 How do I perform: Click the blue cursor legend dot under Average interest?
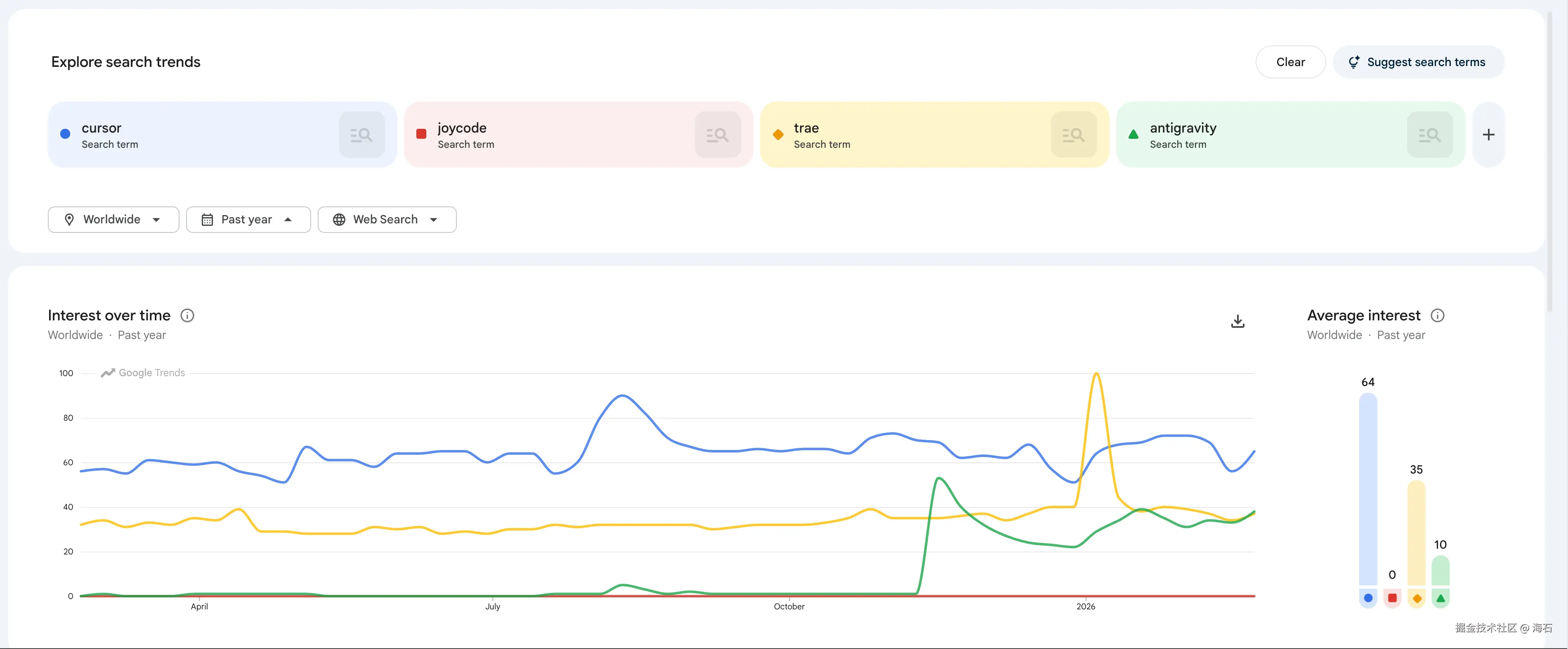pos(1368,598)
